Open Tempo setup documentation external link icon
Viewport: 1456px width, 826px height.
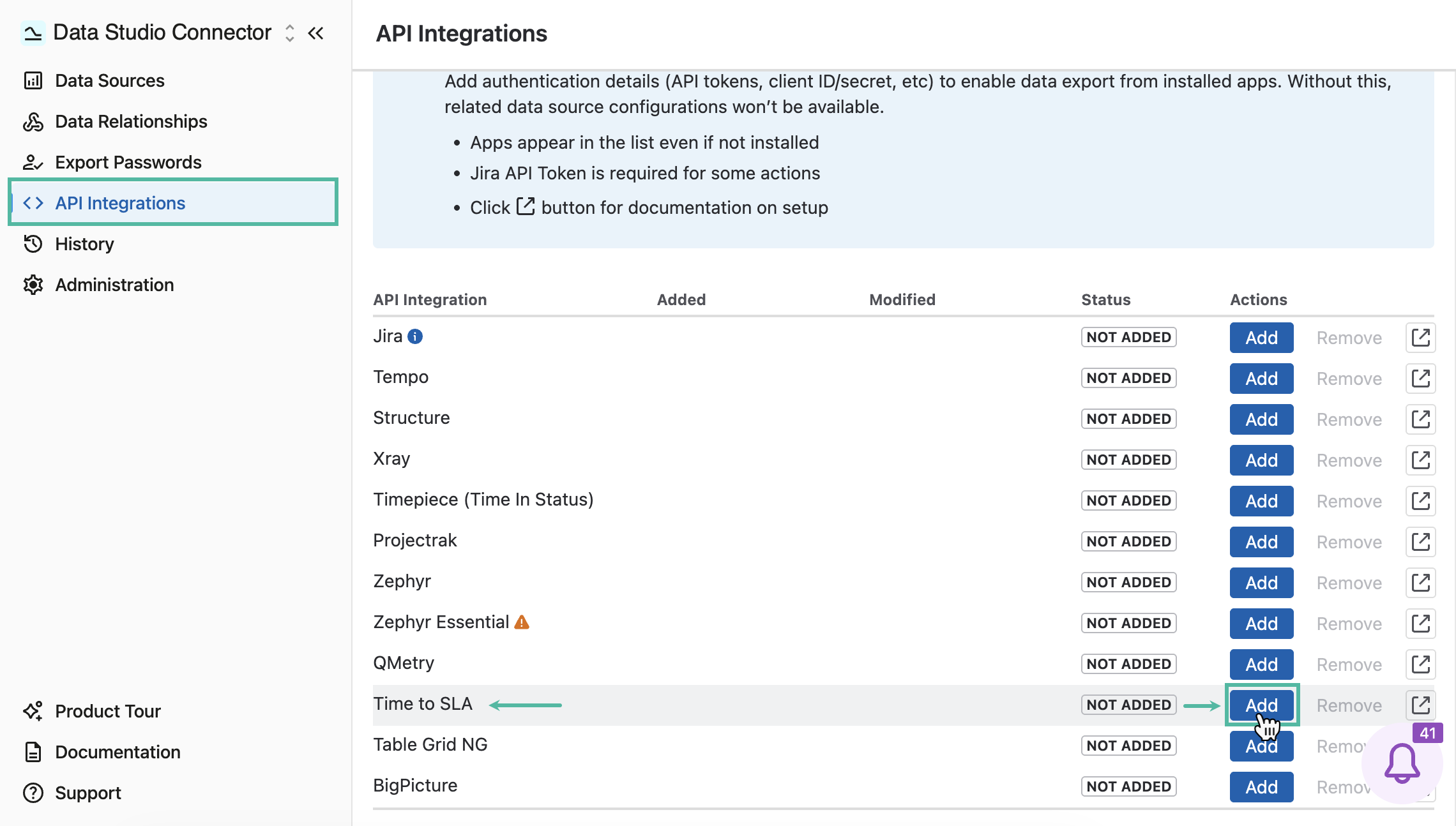(x=1420, y=379)
